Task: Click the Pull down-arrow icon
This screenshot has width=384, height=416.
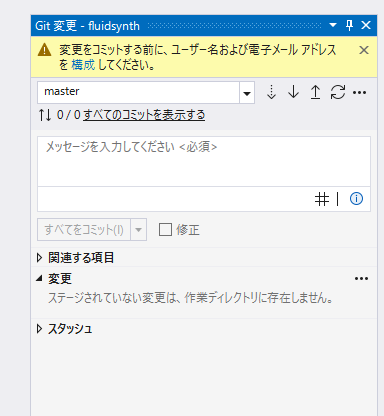Action: pos(293,92)
